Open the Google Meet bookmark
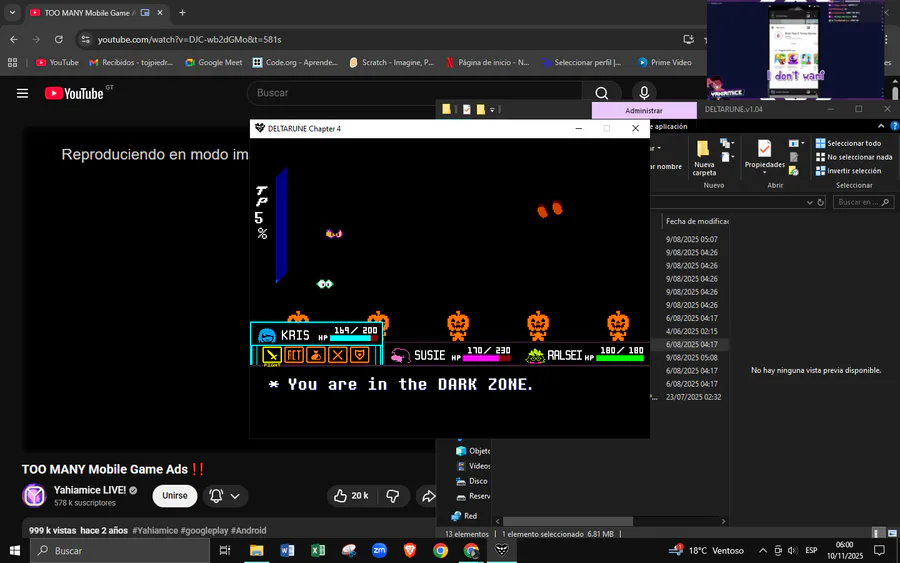This screenshot has width=900, height=563. coord(214,63)
